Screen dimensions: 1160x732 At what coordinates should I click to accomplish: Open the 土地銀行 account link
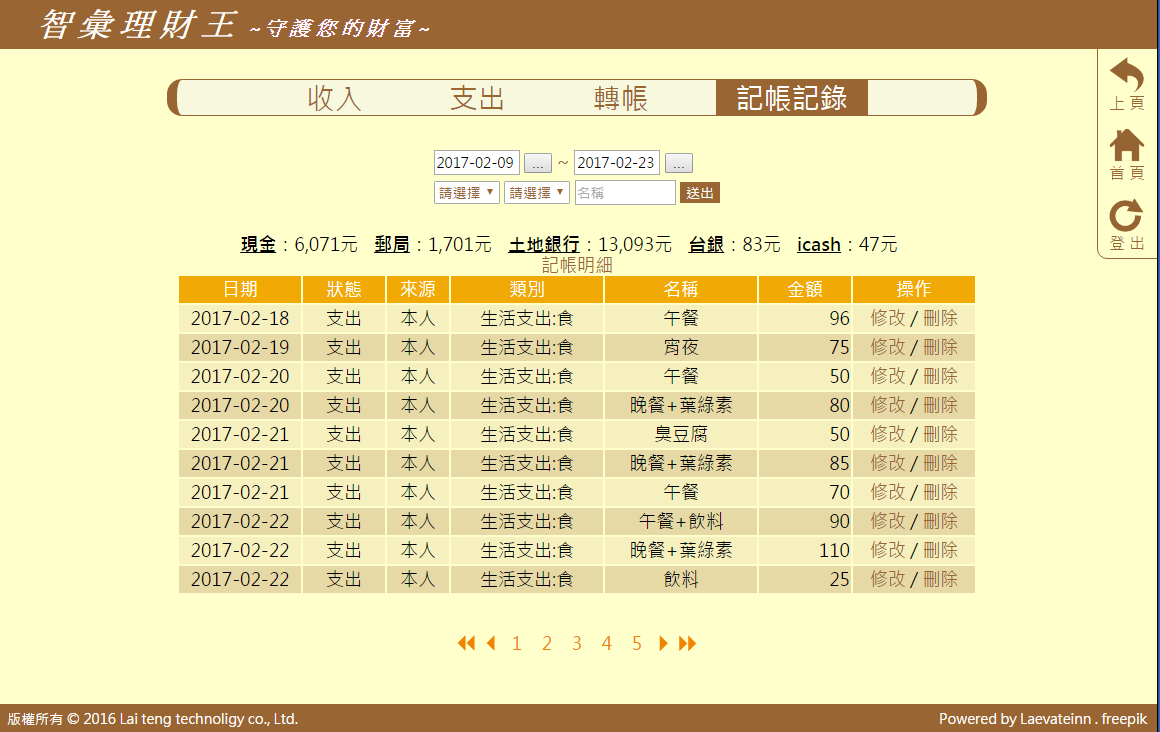(x=544, y=245)
